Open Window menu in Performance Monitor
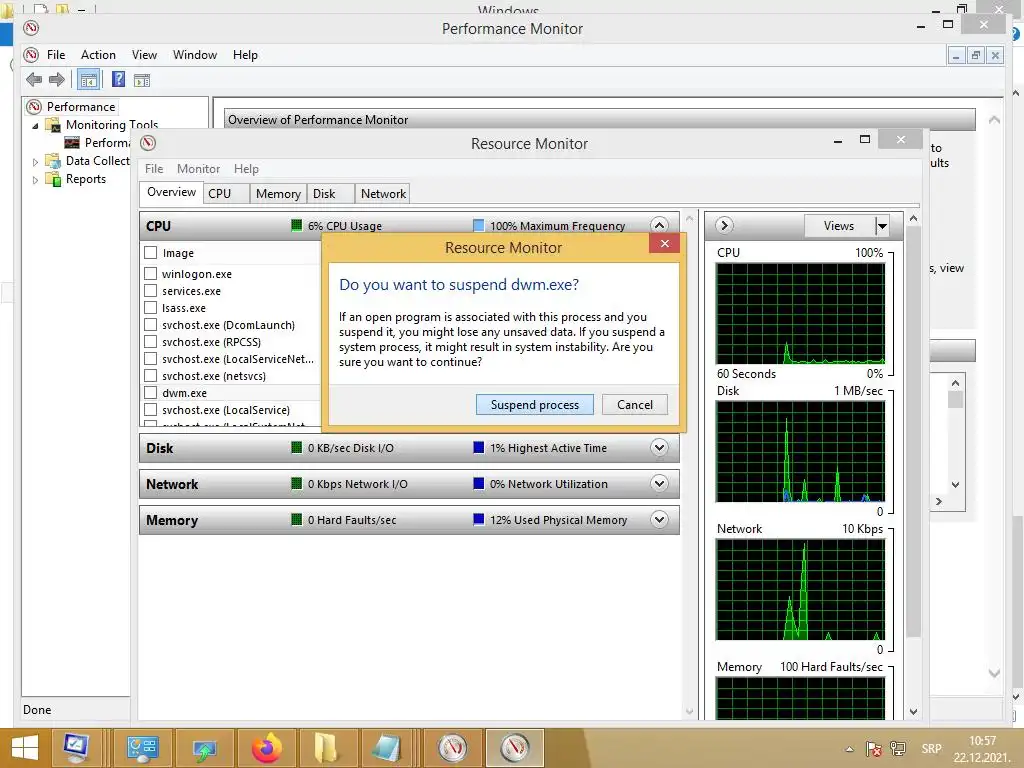The image size is (1024, 768). pyautogui.click(x=195, y=55)
